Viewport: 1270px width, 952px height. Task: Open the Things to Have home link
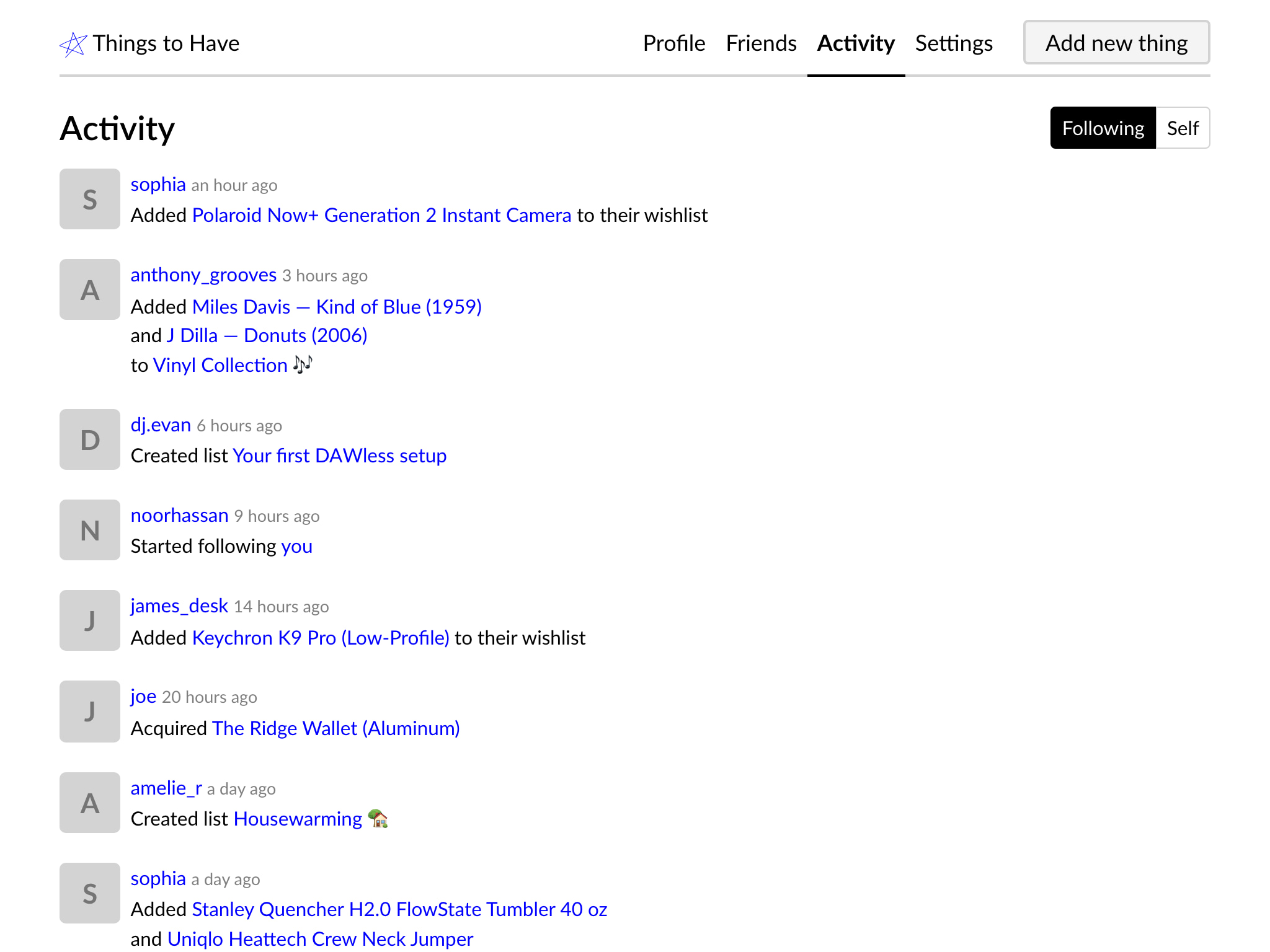149,43
